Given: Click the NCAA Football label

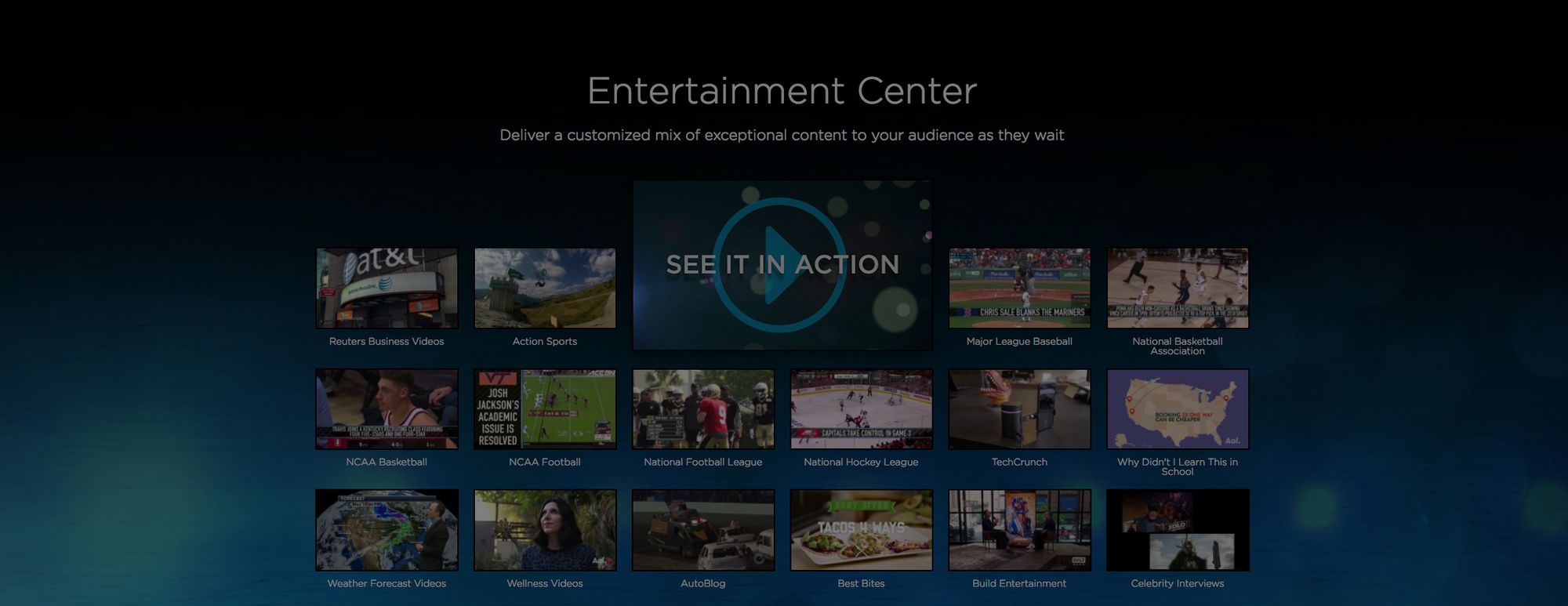Looking at the screenshot, I should 545,463.
